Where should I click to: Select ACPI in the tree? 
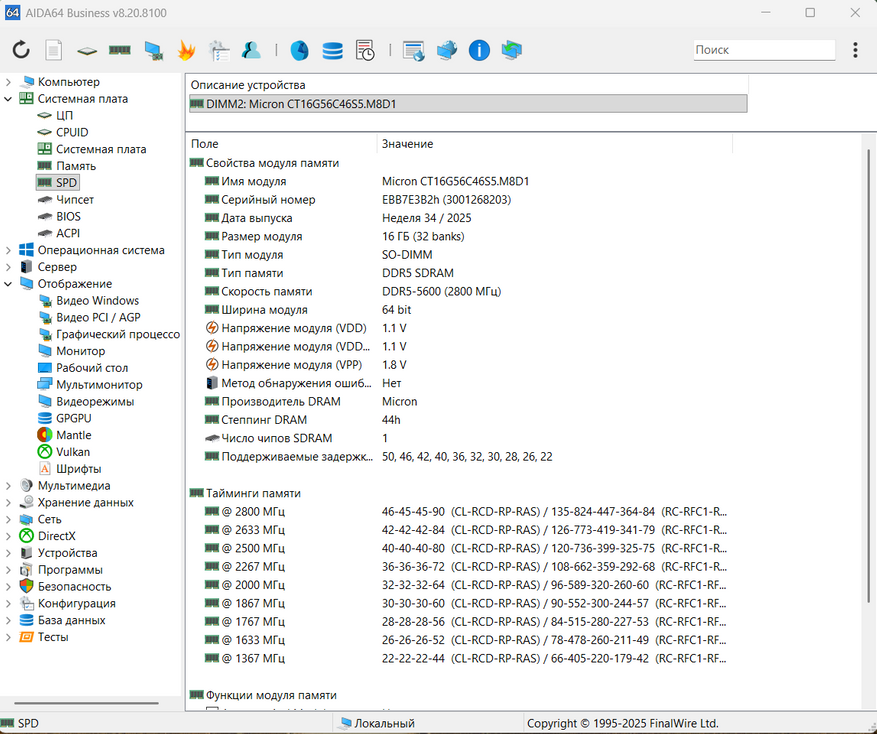[x=68, y=233]
